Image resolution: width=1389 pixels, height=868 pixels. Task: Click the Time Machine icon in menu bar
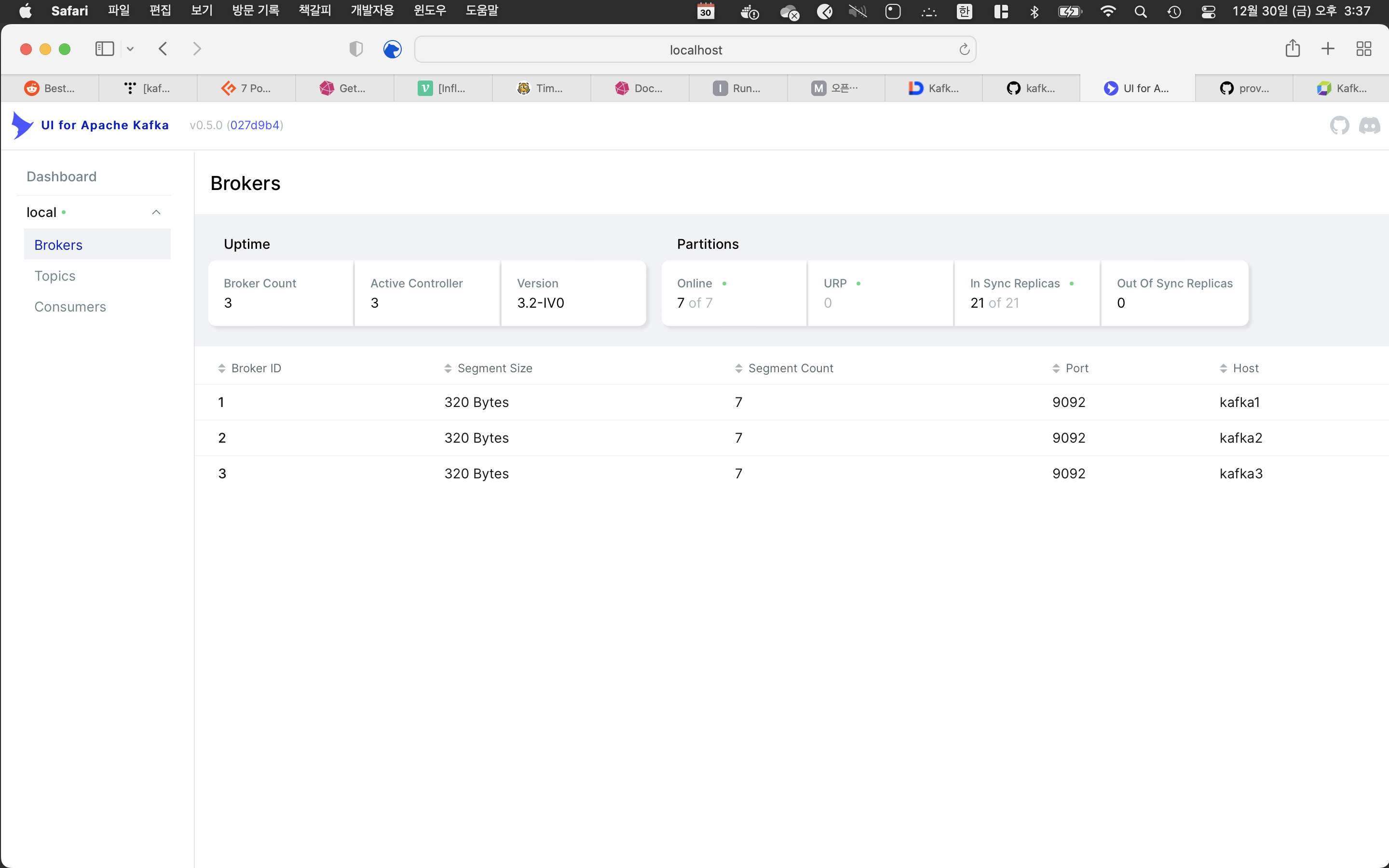[1174, 12]
